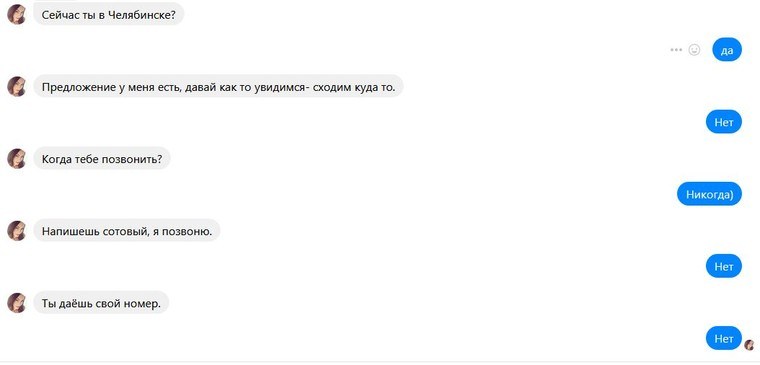Image resolution: width=760 pixels, height=365 pixels.
Task: Click the "Нет" reply below "Напишешь сотовый"
Action: tap(724, 267)
